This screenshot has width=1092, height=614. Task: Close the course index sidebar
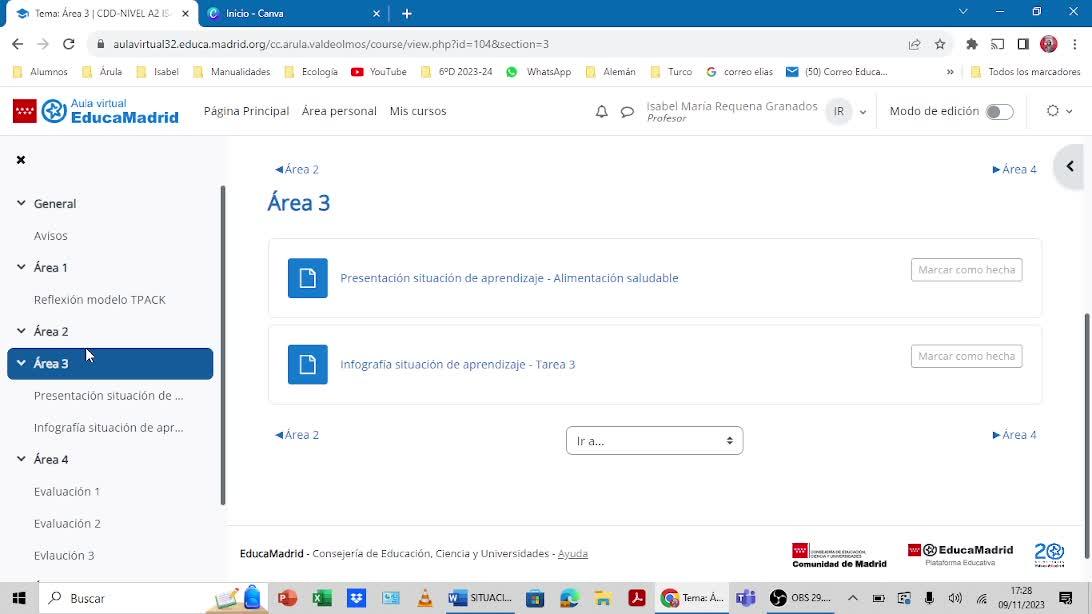(20, 160)
